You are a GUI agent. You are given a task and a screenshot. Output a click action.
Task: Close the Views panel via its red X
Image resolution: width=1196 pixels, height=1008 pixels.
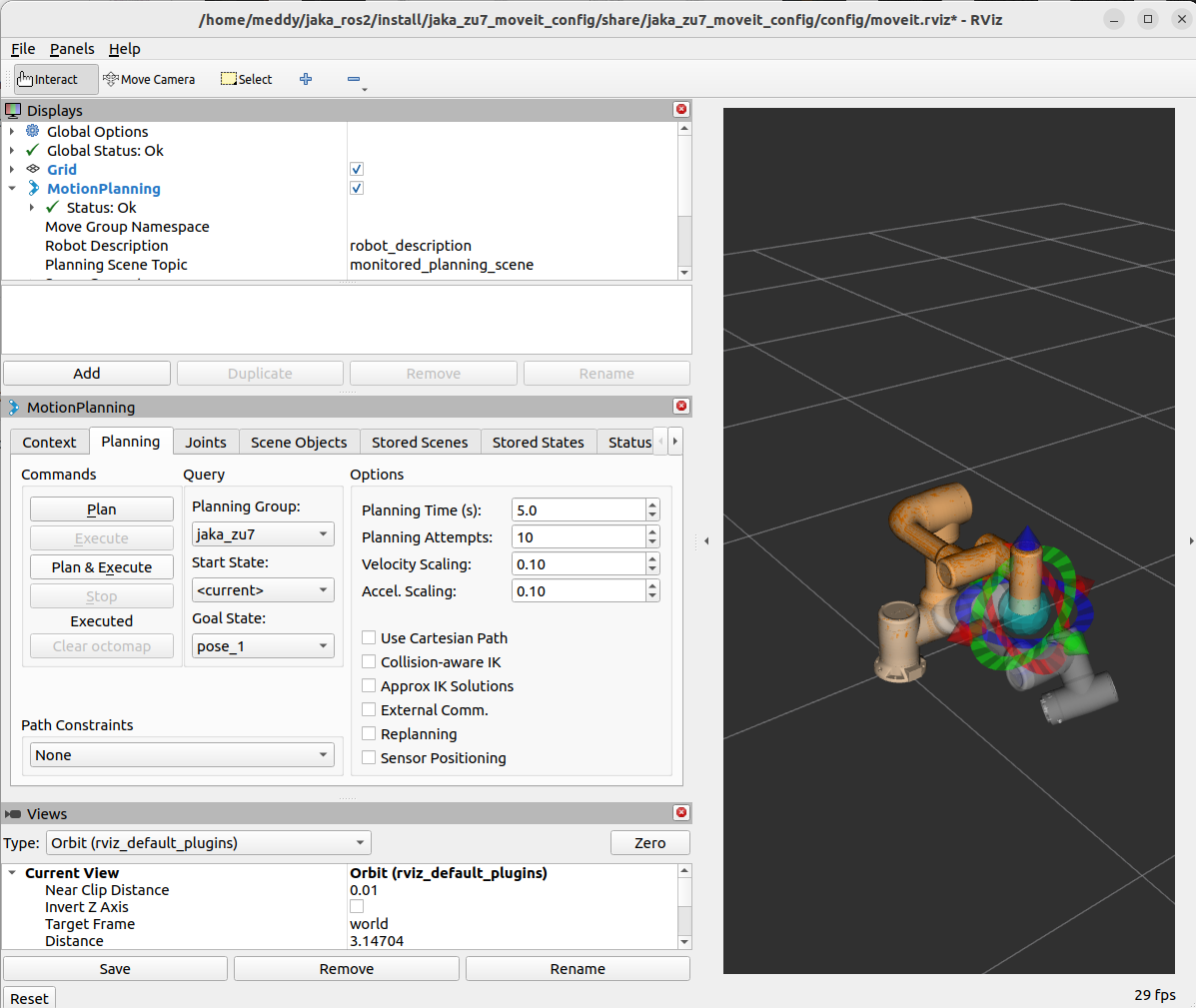[x=680, y=812]
